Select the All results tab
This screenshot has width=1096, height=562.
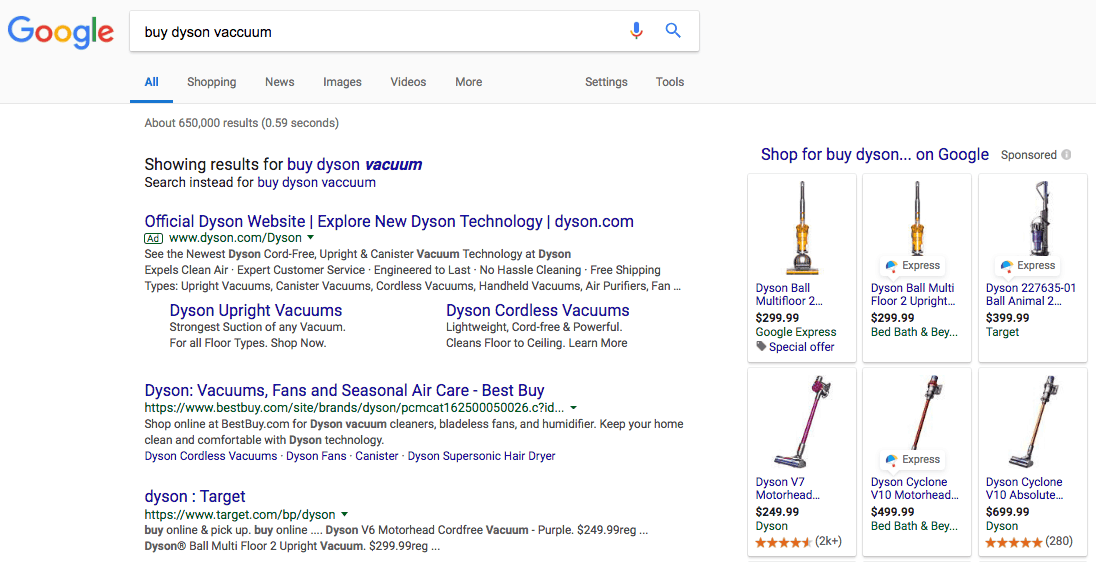tap(152, 82)
